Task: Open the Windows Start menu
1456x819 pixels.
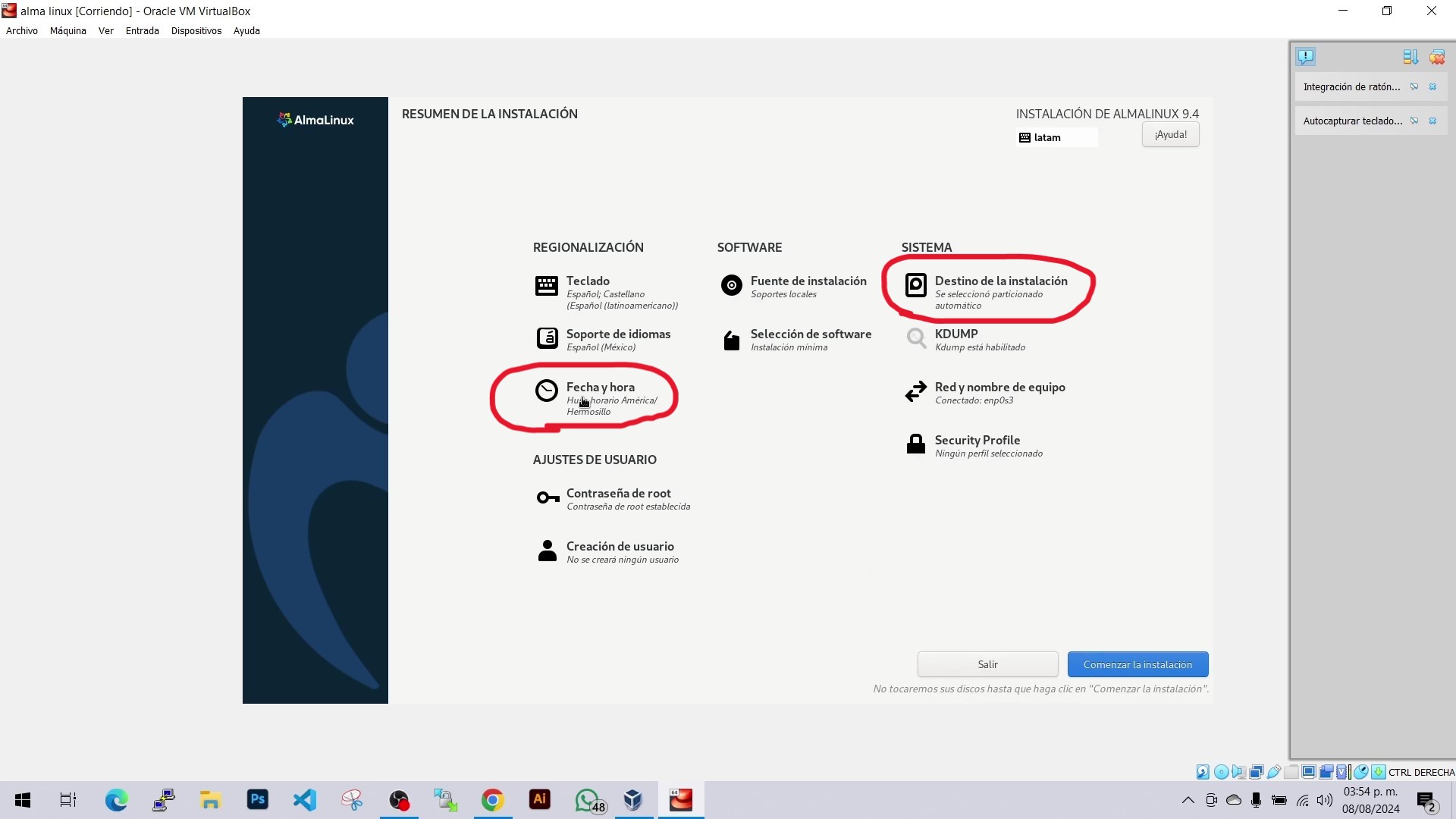Action: (x=23, y=800)
